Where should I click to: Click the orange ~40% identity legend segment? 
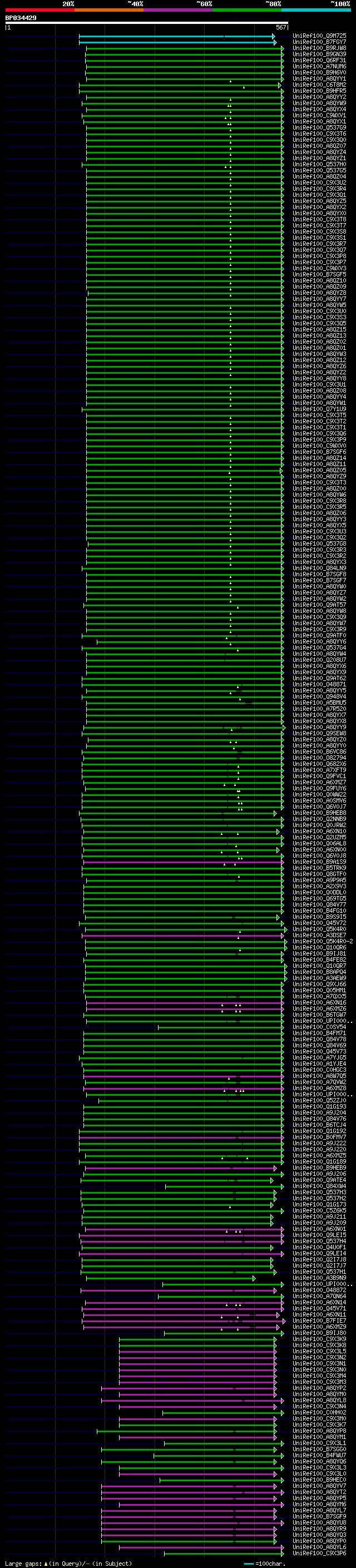pos(109,10)
